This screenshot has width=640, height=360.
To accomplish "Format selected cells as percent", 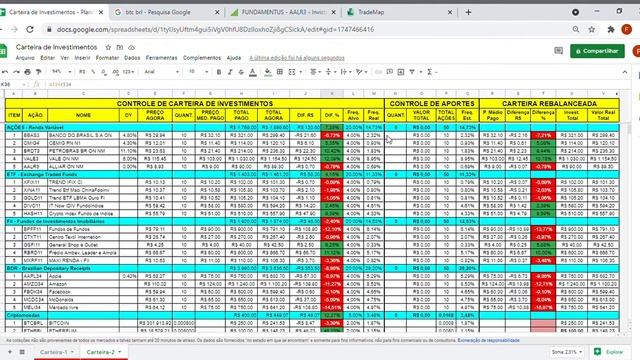I will [93, 72].
